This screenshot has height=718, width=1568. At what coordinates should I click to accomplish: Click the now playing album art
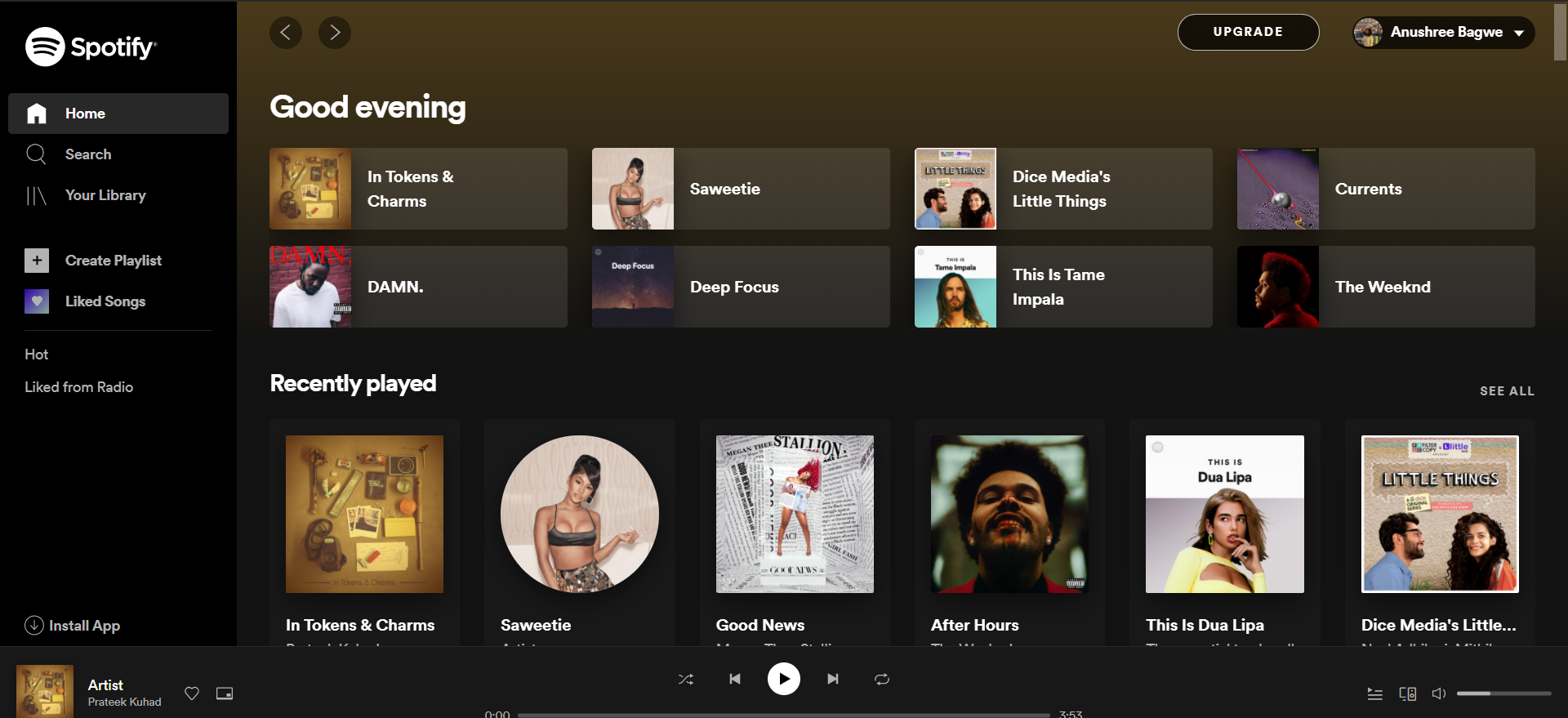(x=45, y=691)
